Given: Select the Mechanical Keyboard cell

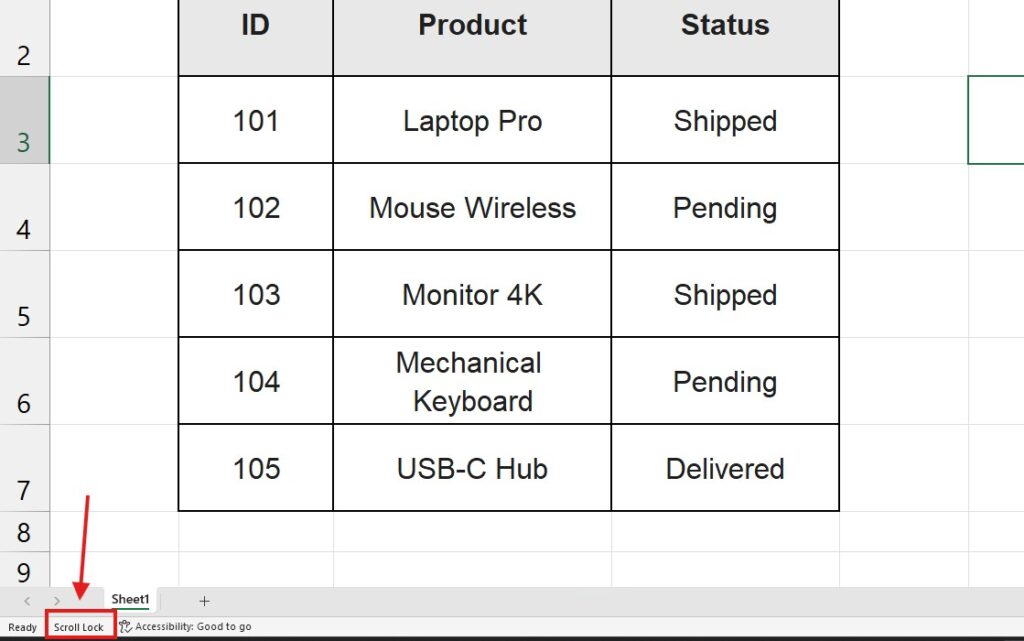Looking at the screenshot, I should pyautogui.click(x=471, y=381).
